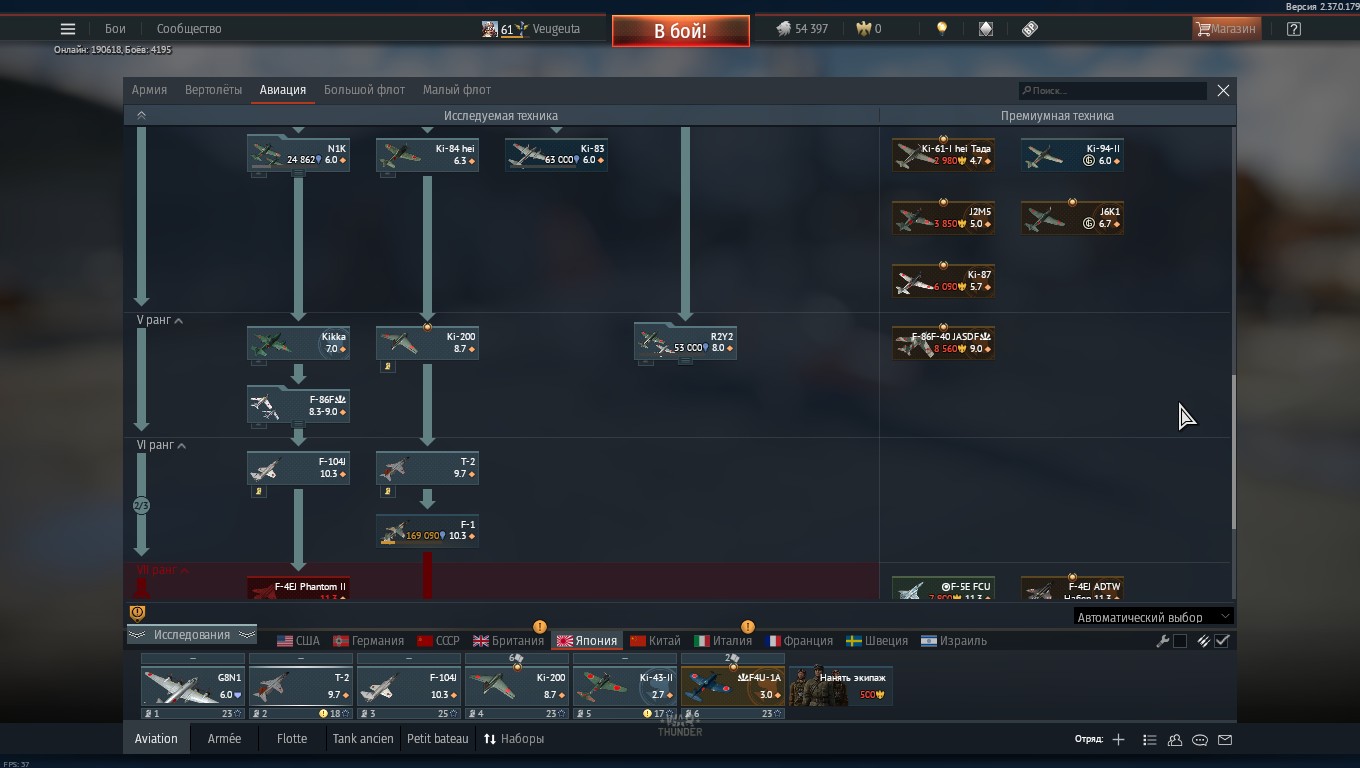
Task: Click Нанять экипаж crew hire slot
Action: tap(840, 685)
